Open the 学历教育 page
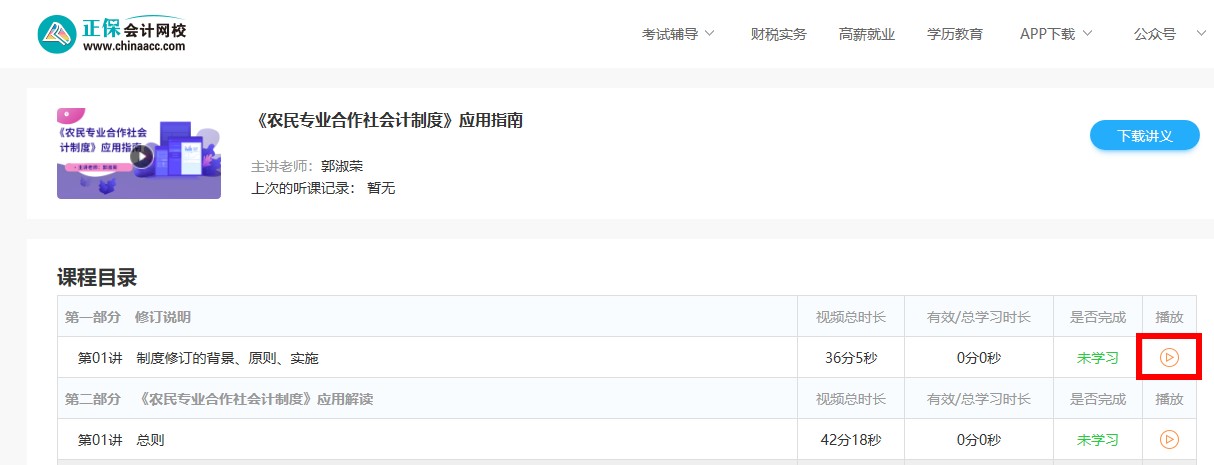Image resolution: width=1214 pixels, height=465 pixels. click(x=955, y=34)
